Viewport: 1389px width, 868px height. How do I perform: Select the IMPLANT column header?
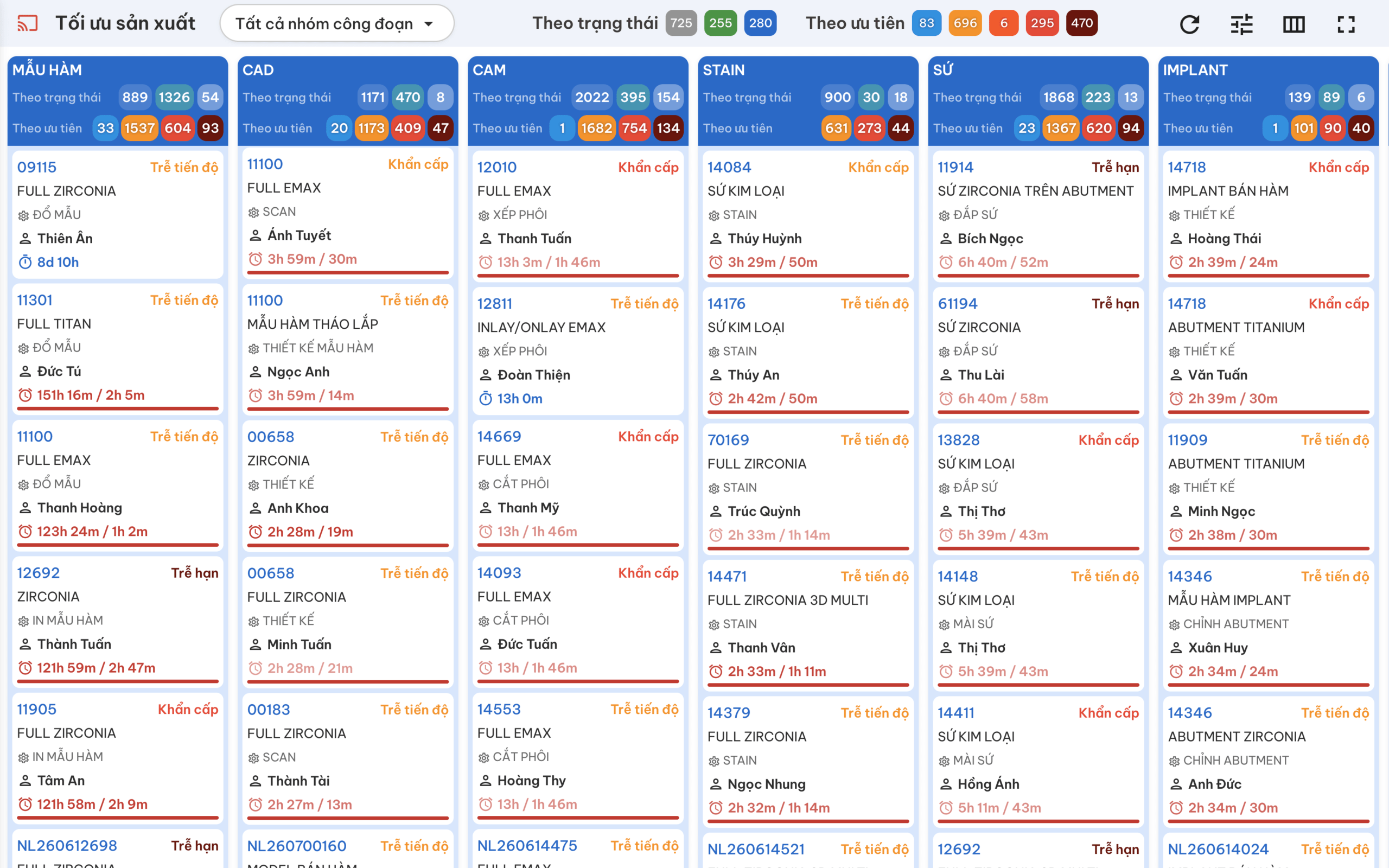(1195, 70)
